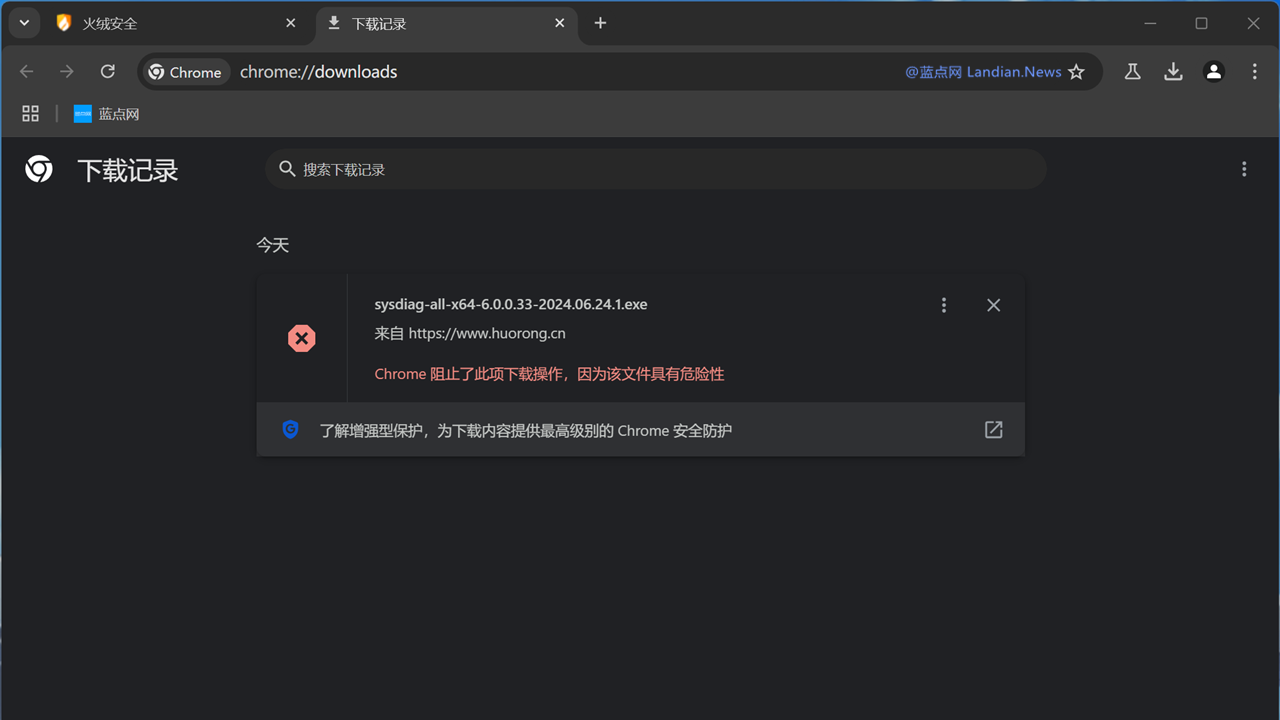Select the 下载记录 tab
This screenshot has width=1280, height=720.
coord(447,23)
